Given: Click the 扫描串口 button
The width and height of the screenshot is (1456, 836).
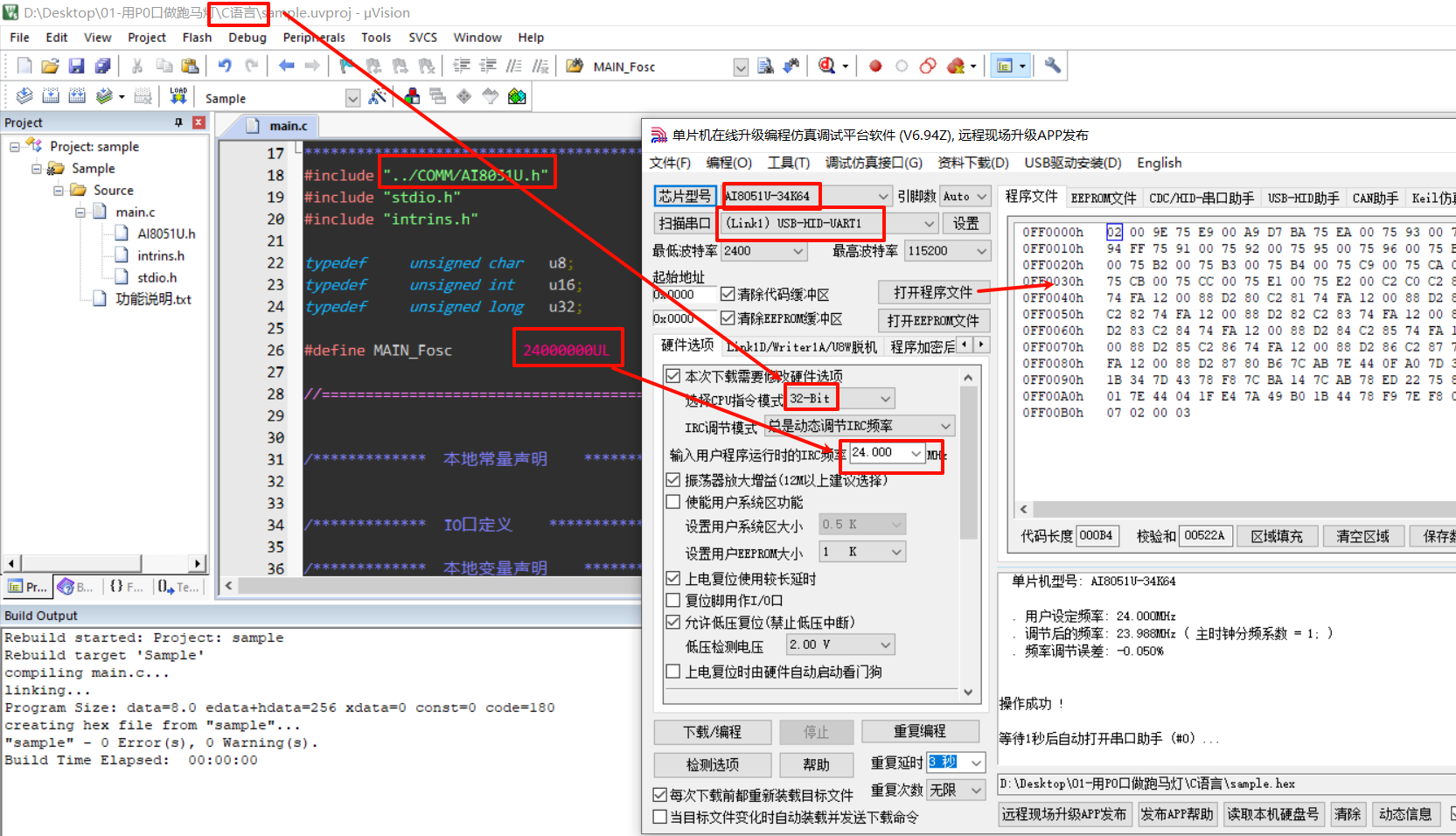Looking at the screenshot, I should (x=685, y=223).
